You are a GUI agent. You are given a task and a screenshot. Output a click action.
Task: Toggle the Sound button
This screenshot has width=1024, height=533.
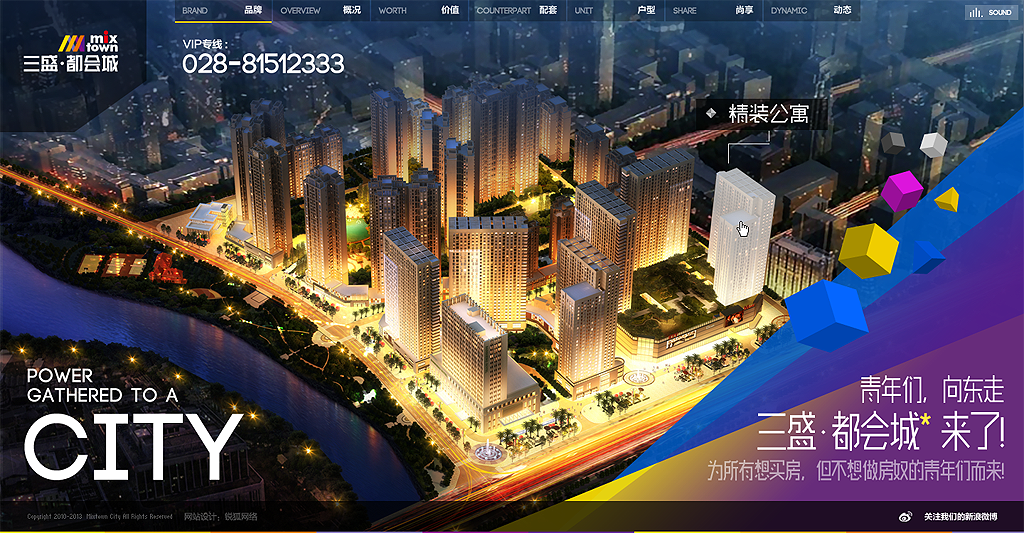point(990,12)
